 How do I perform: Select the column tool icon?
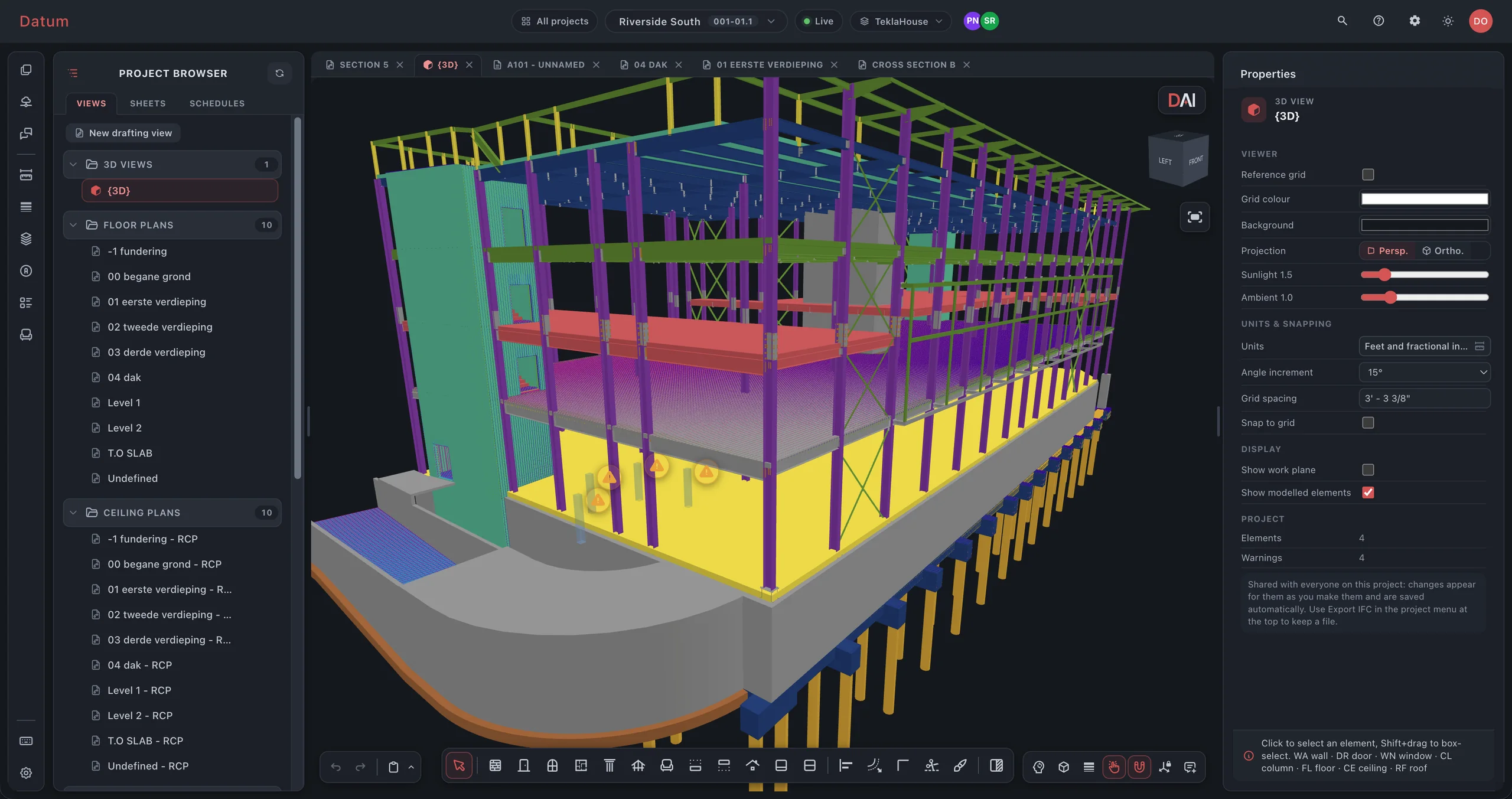tap(610, 767)
